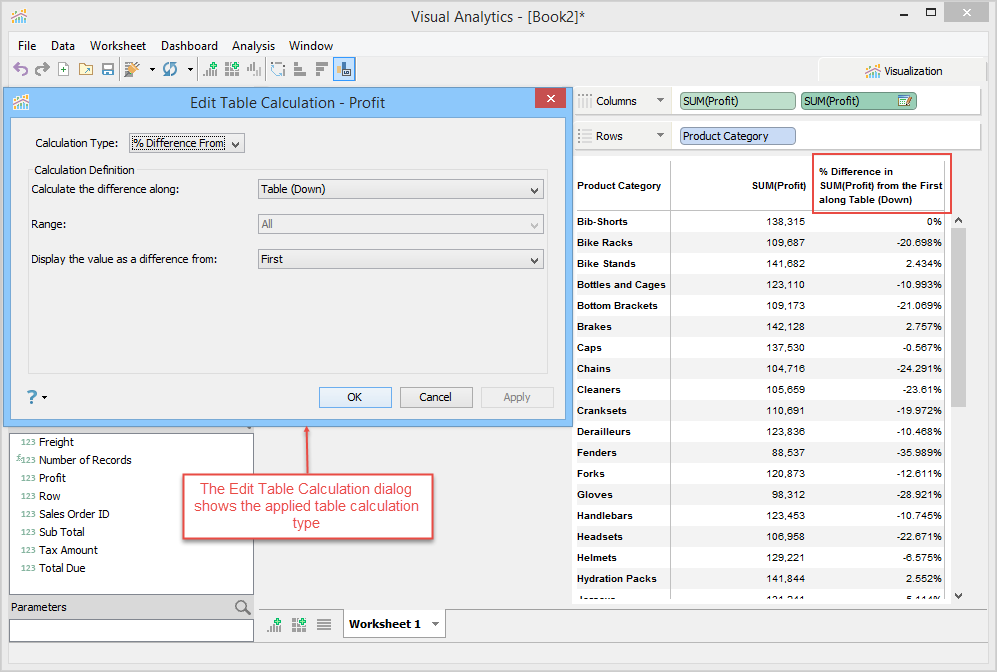This screenshot has height=672, width=997.
Task: Open the Analysis menu
Action: [253, 46]
